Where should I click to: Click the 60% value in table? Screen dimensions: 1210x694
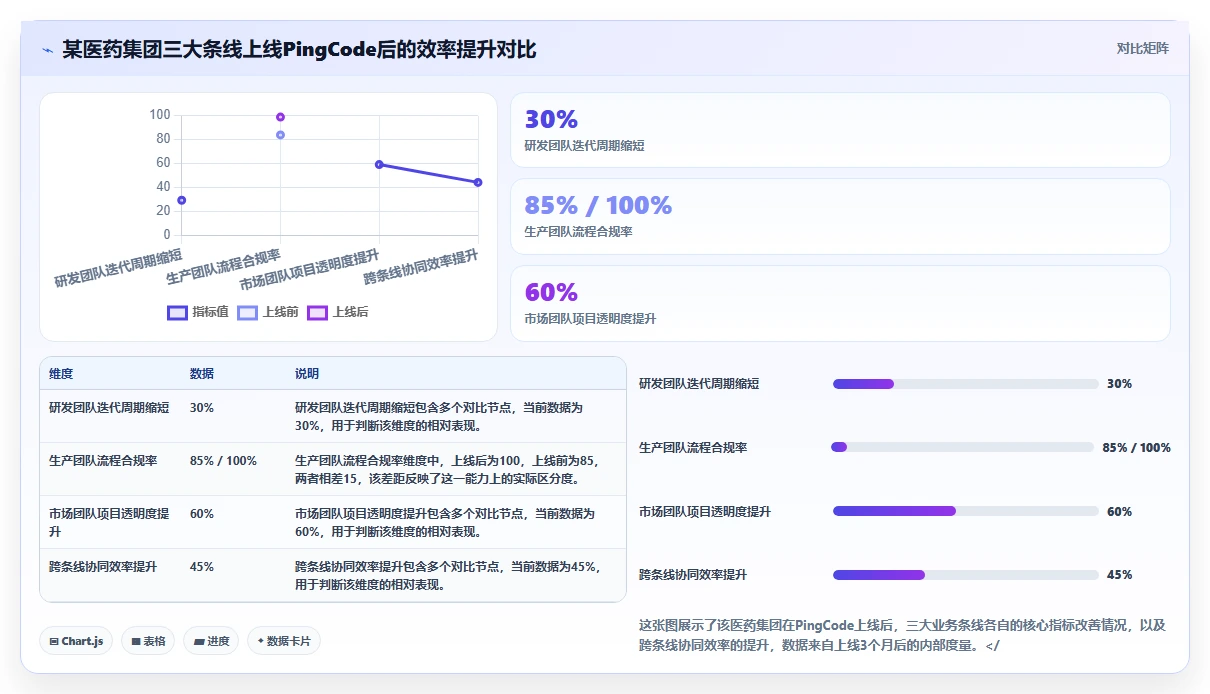[202, 514]
